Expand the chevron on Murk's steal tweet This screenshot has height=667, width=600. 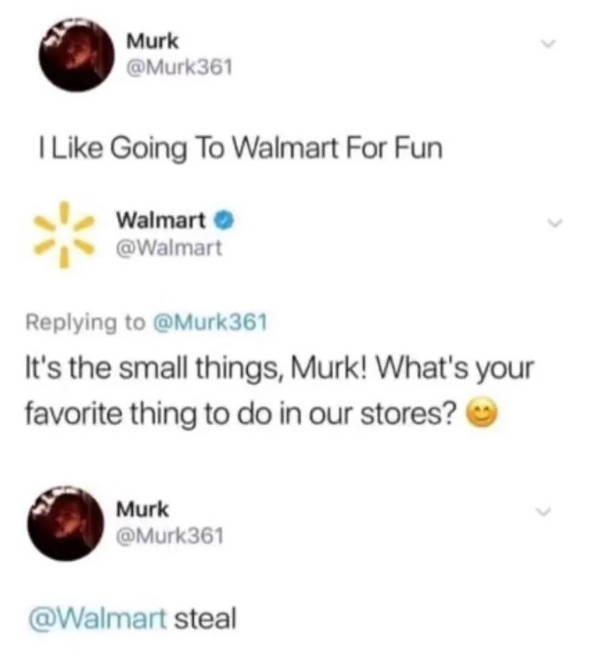point(543,511)
